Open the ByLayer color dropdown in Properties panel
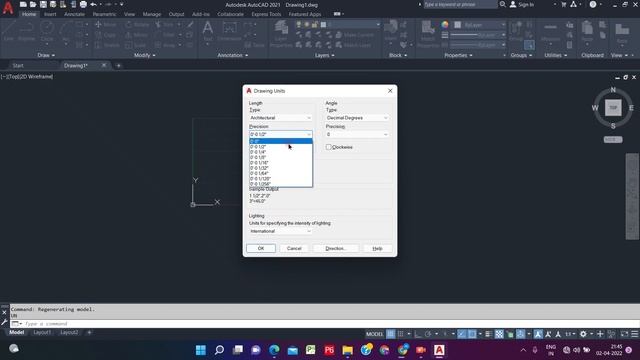This screenshot has height=360, width=640. pyautogui.click(x=480, y=25)
